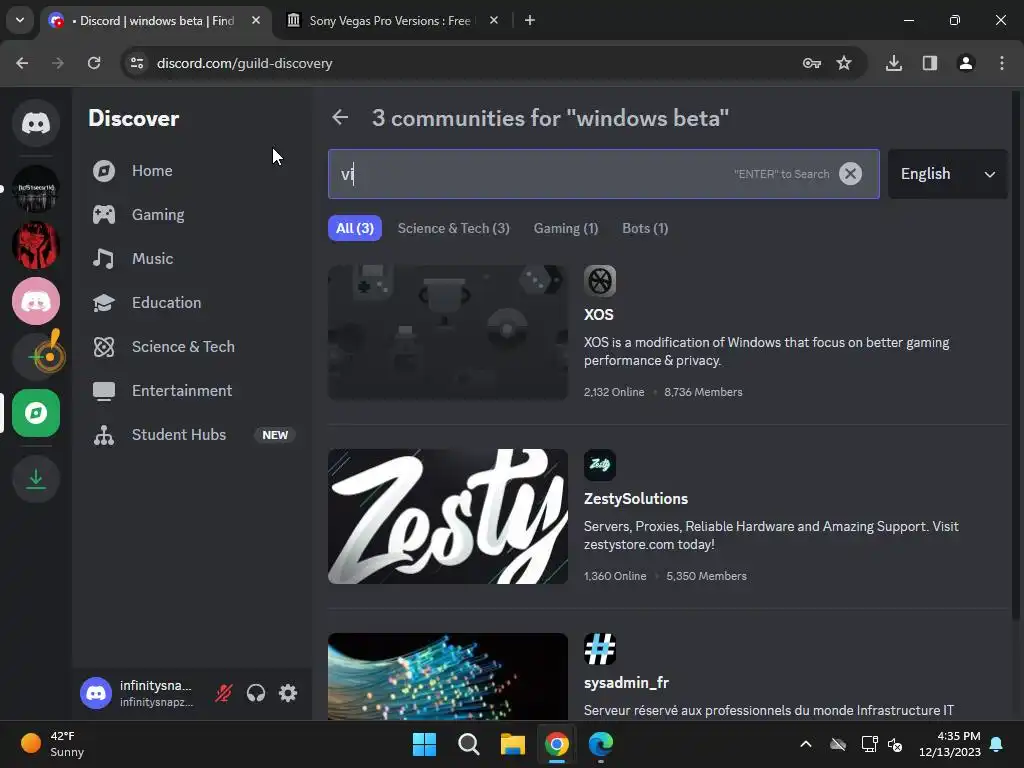Viewport: 1024px width, 768px height.
Task: Select the Gaming (1) filter tab
Action: (x=566, y=228)
